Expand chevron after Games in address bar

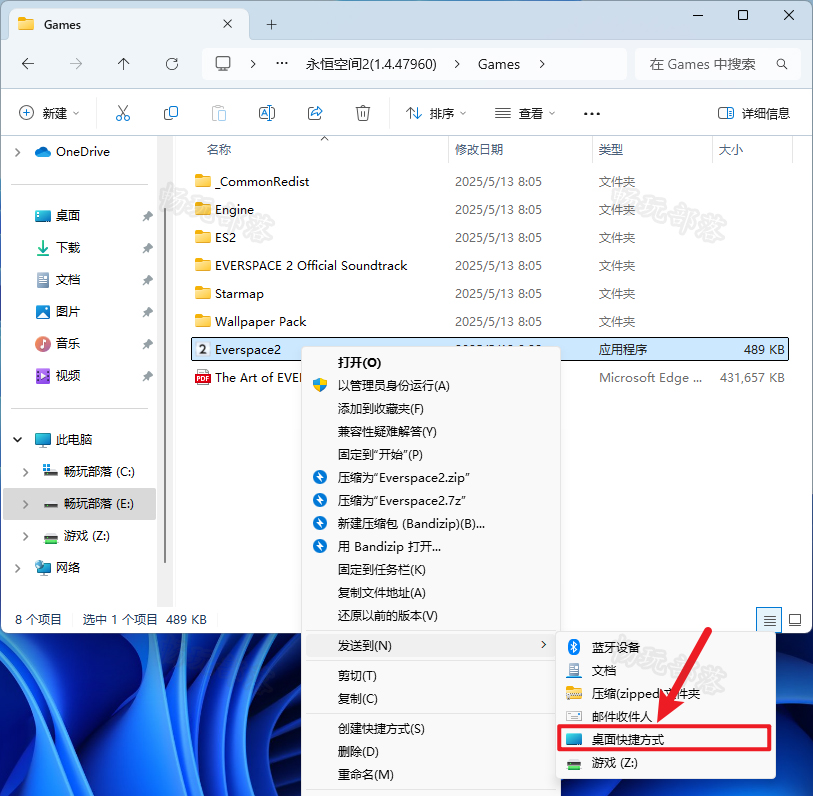(542, 64)
